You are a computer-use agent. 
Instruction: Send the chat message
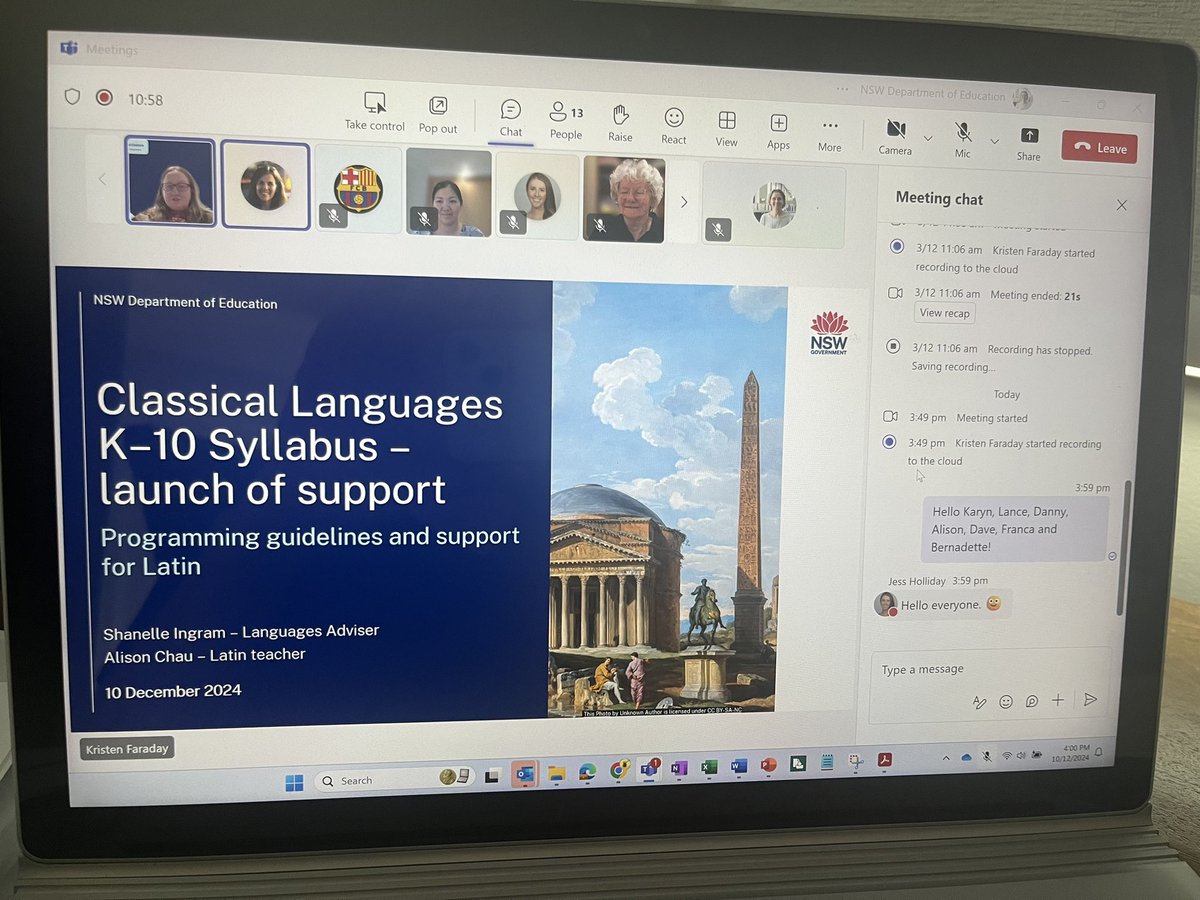(1090, 699)
